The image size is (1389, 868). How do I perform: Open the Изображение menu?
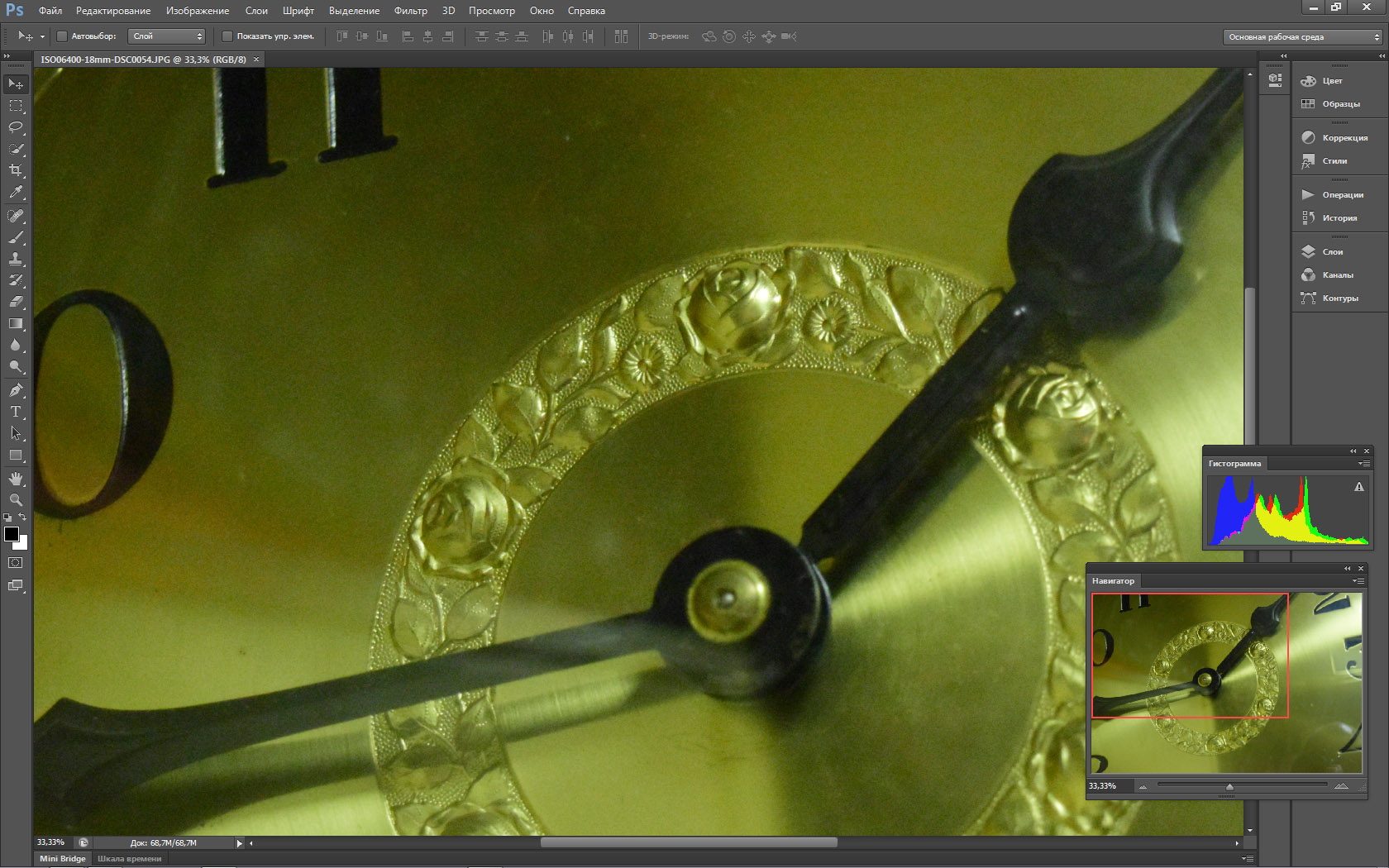(198, 11)
